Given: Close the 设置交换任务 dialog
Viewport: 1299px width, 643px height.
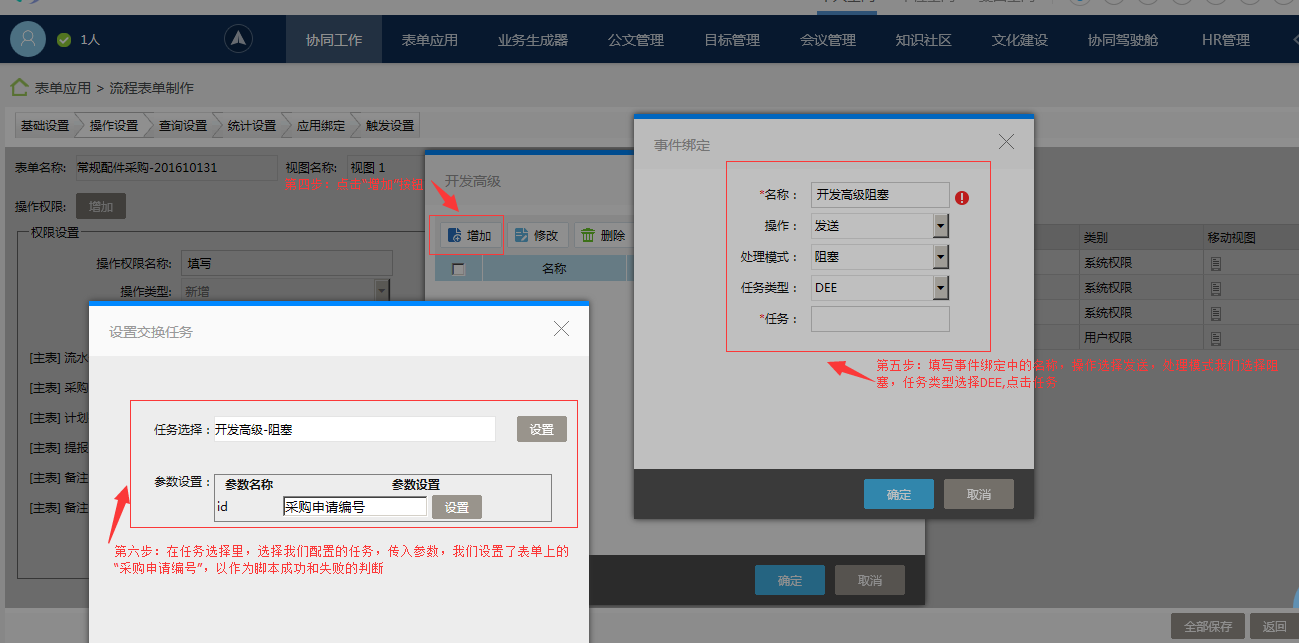Looking at the screenshot, I should [561, 328].
